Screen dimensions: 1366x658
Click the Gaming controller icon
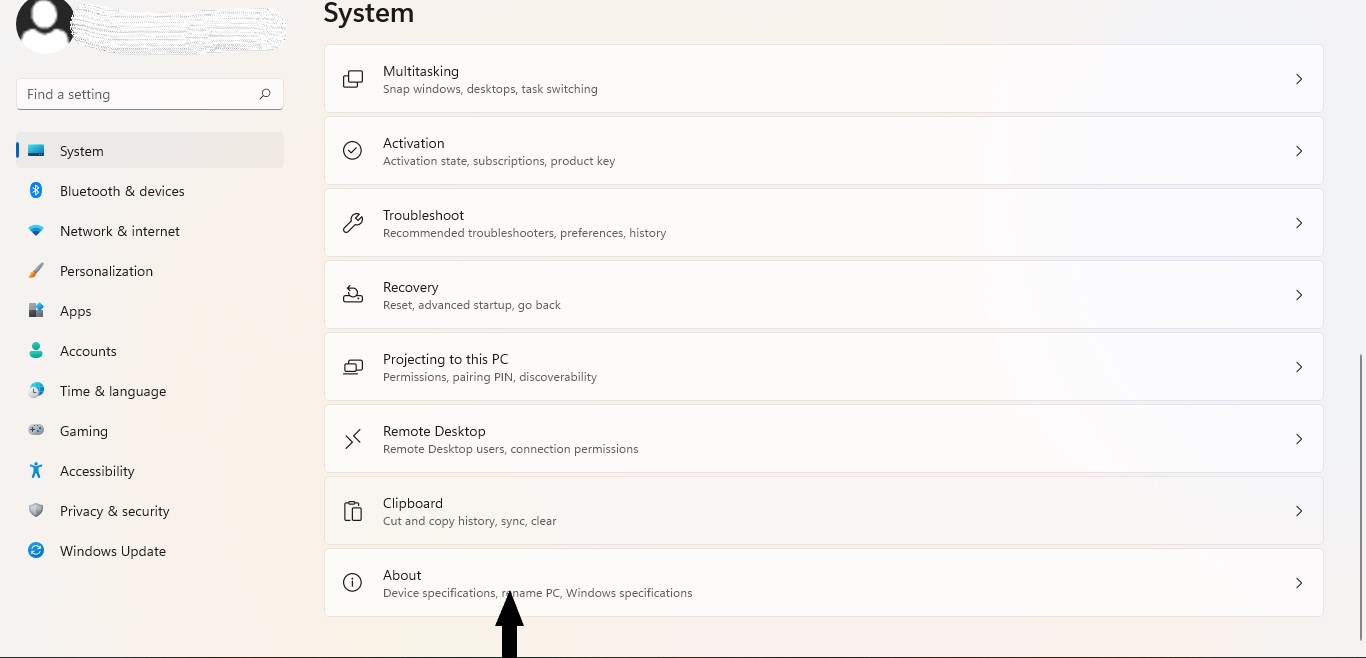tap(36, 430)
